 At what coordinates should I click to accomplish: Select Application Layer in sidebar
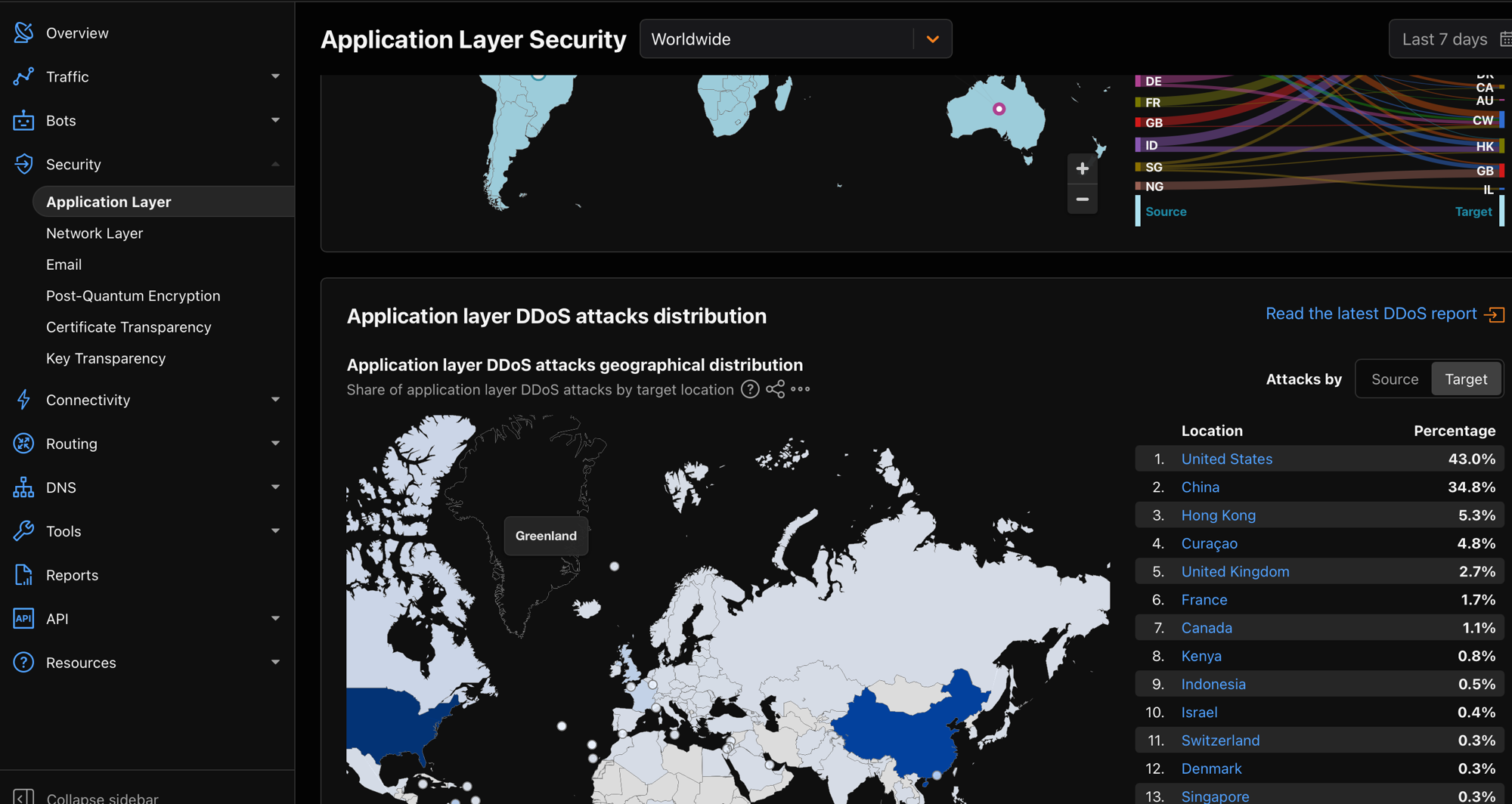pyautogui.click(x=163, y=202)
